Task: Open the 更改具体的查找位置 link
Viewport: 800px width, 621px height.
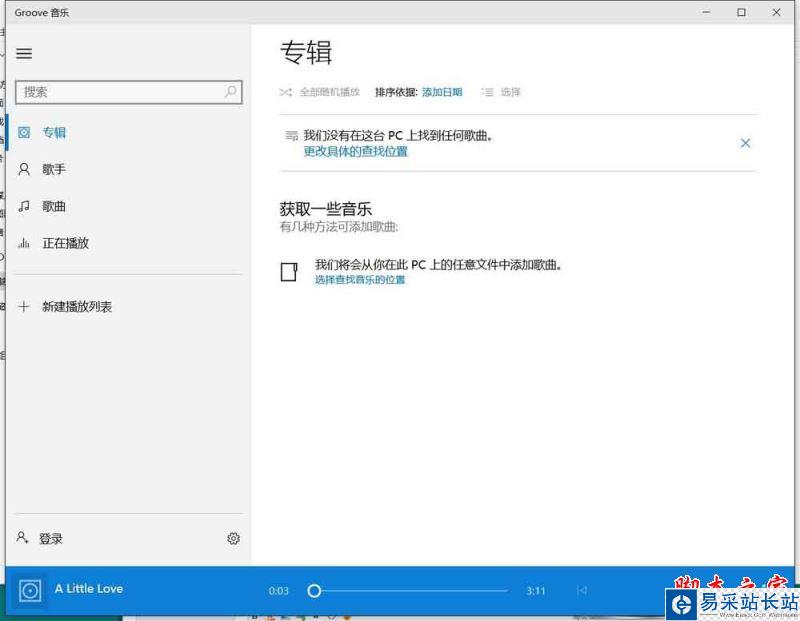Action: pyautogui.click(x=358, y=152)
